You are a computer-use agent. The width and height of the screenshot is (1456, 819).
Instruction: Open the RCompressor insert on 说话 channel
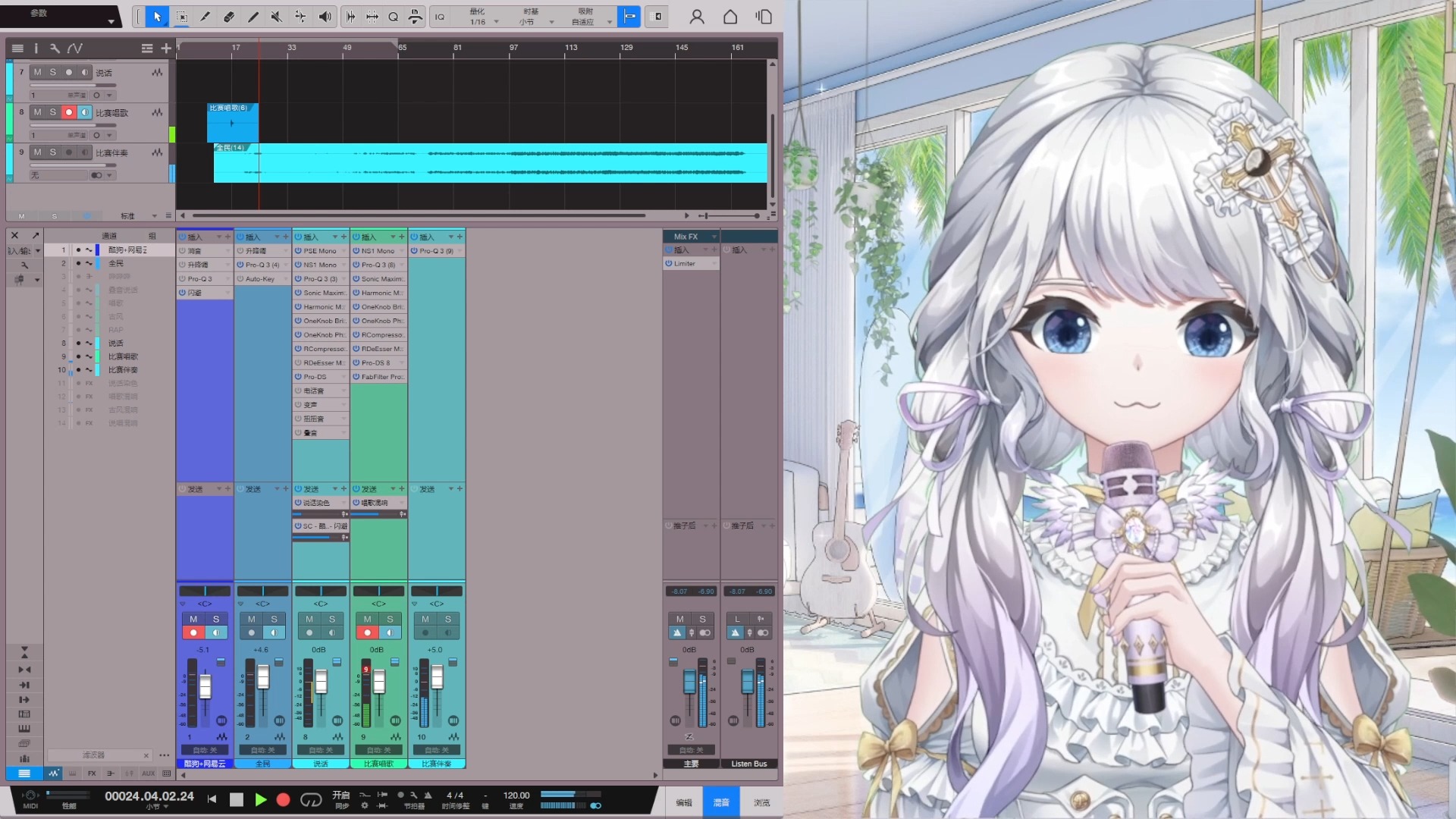pos(324,349)
